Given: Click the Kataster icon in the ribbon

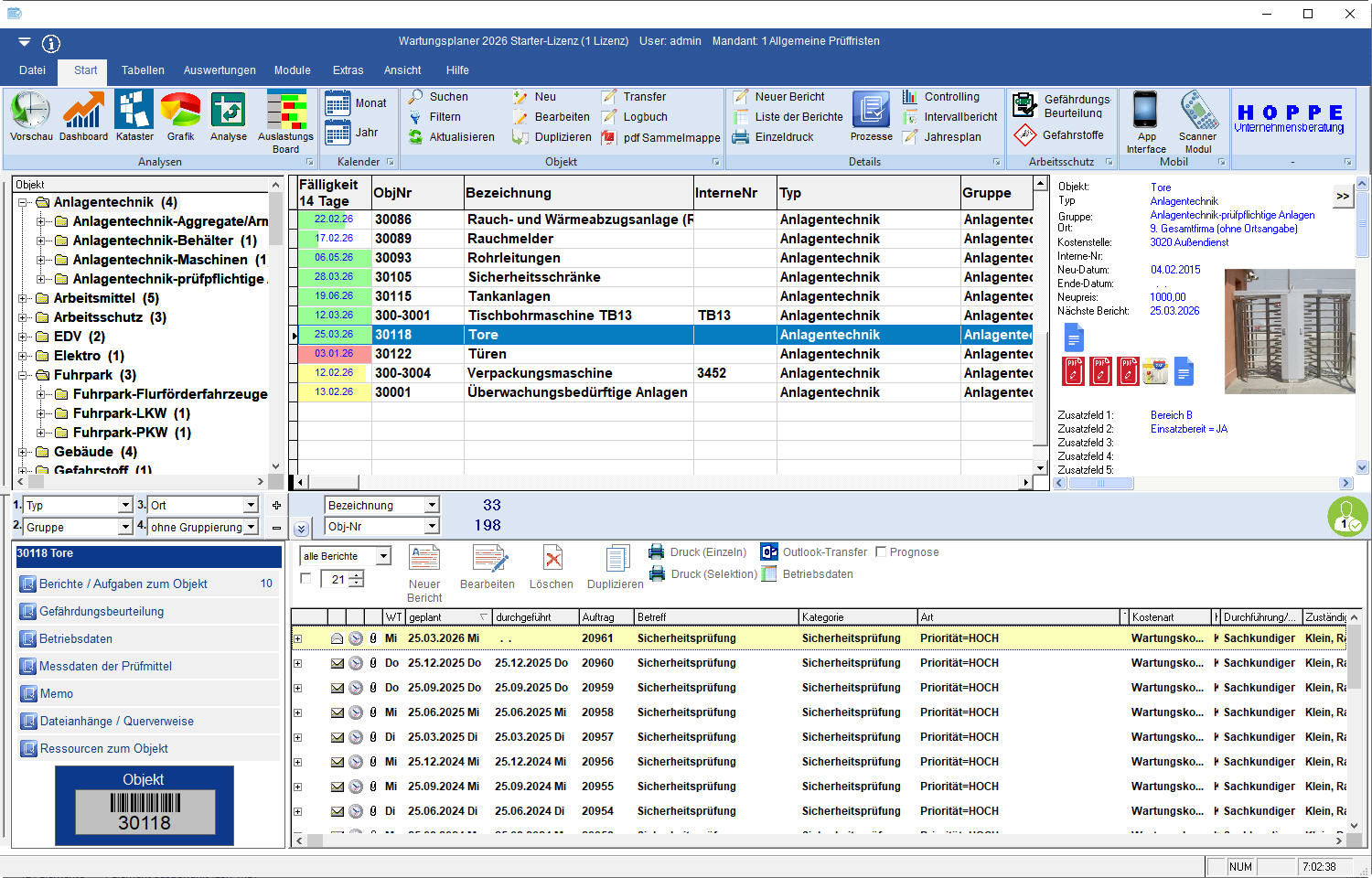Looking at the screenshot, I should pyautogui.click(x=134, y=112).
